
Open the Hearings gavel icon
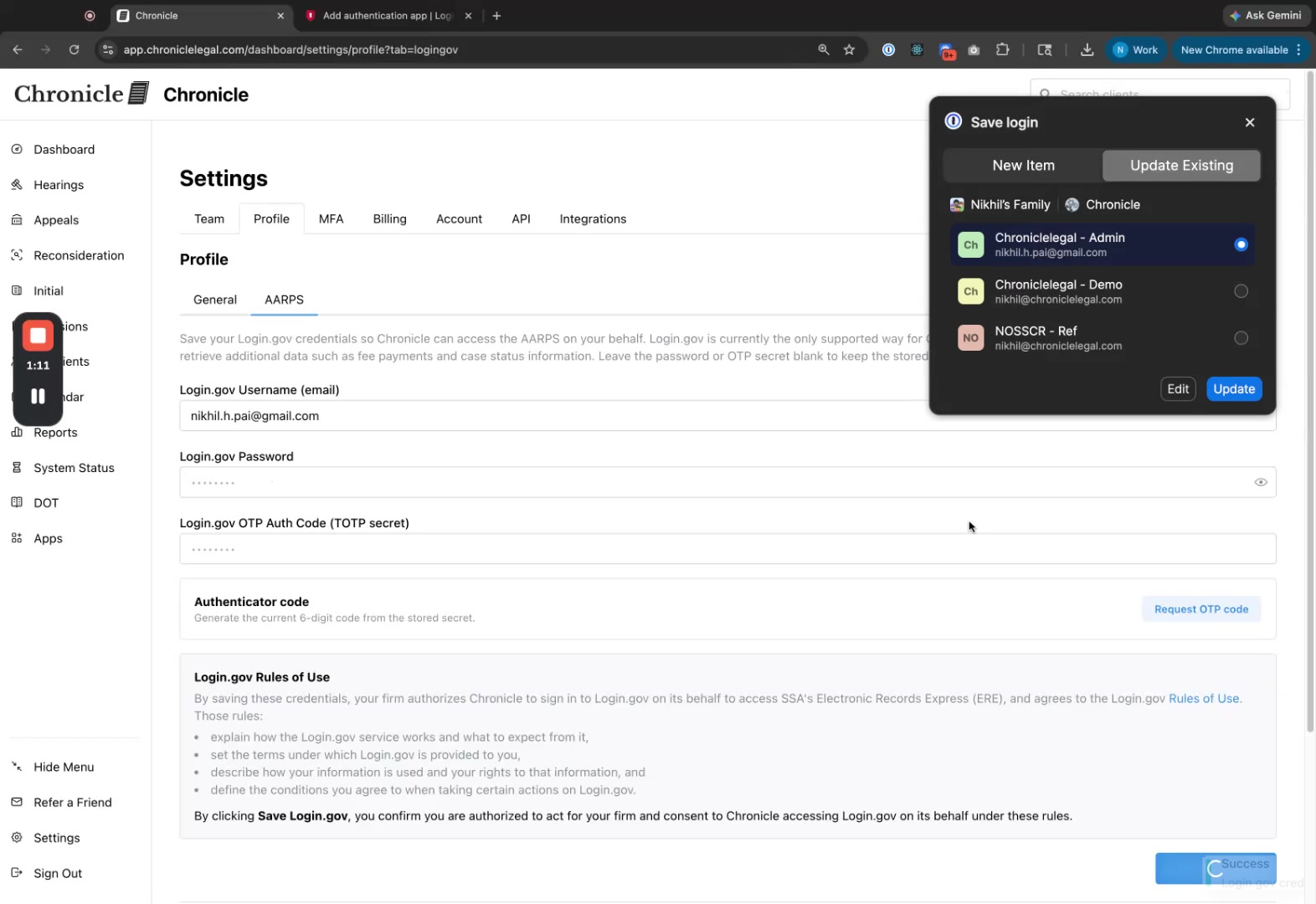click(x=17, y=184)
